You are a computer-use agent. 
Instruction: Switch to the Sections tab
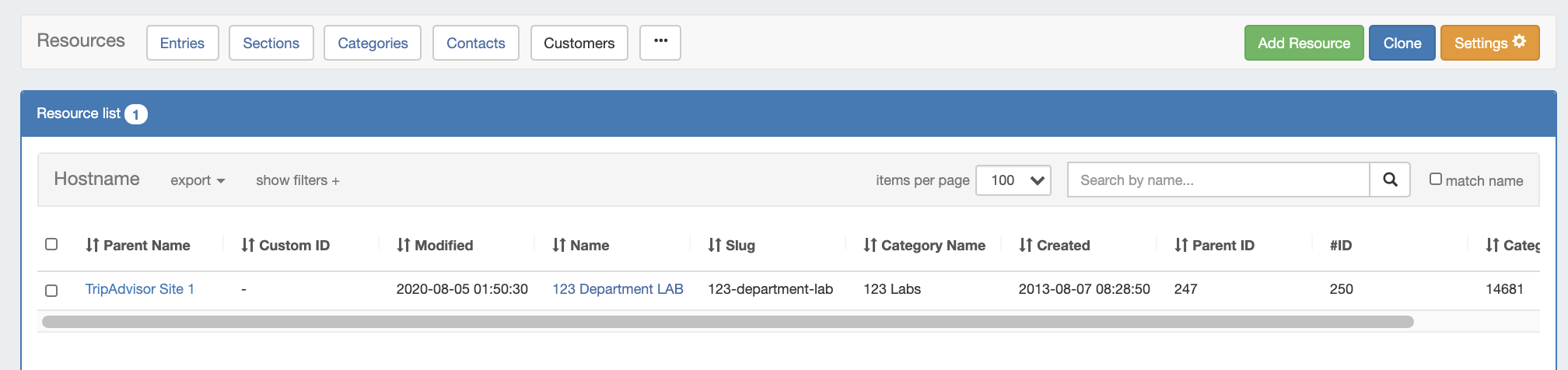pyautogui.click(x=271, y=43)
